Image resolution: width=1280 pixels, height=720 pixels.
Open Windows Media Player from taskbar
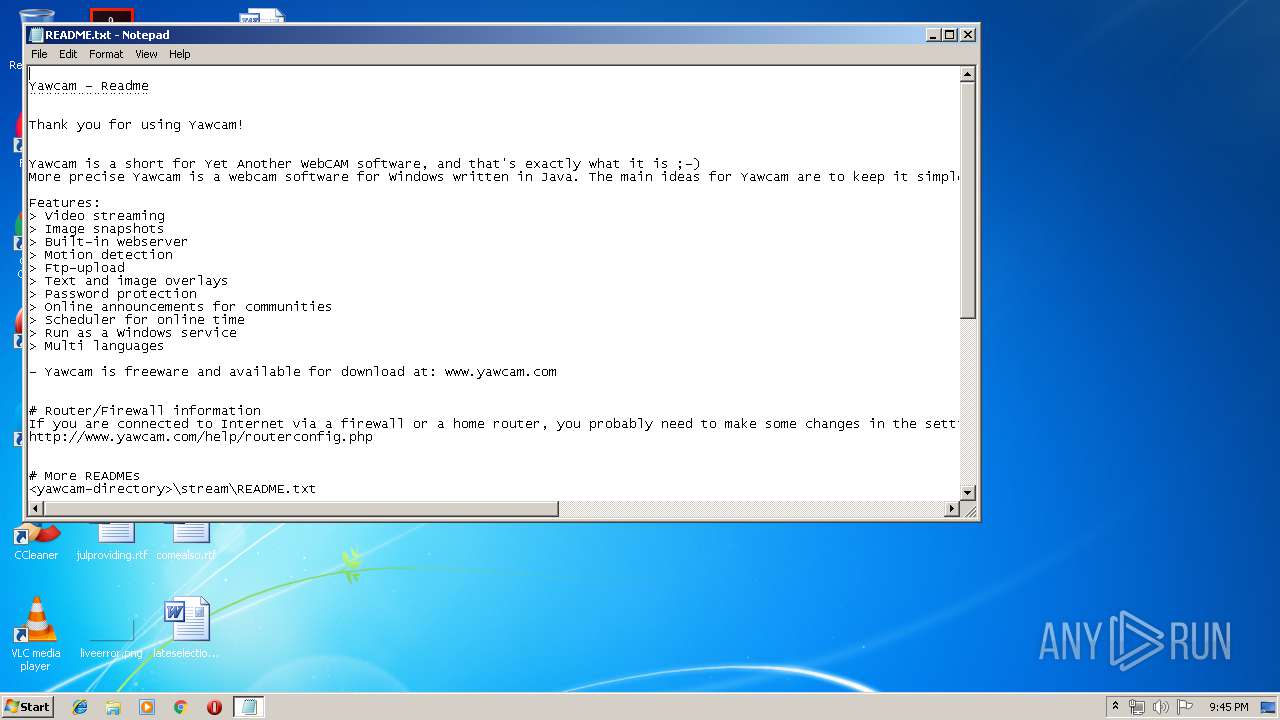pos(147,707)
